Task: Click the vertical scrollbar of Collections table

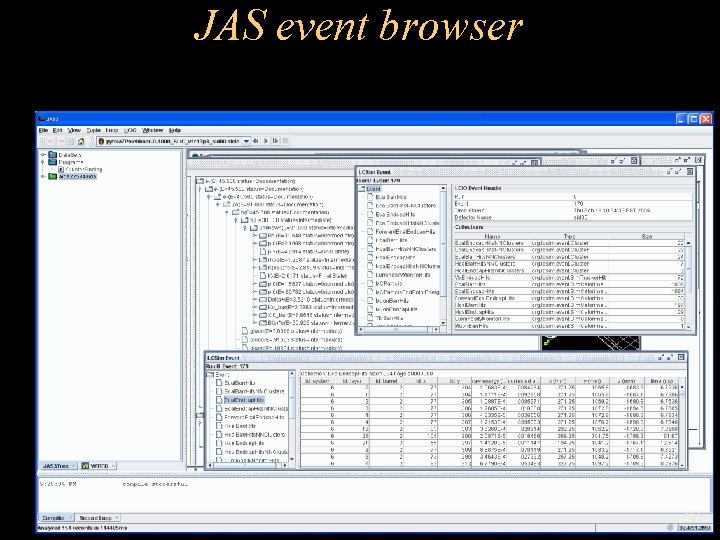Action: tap(688, 284)
